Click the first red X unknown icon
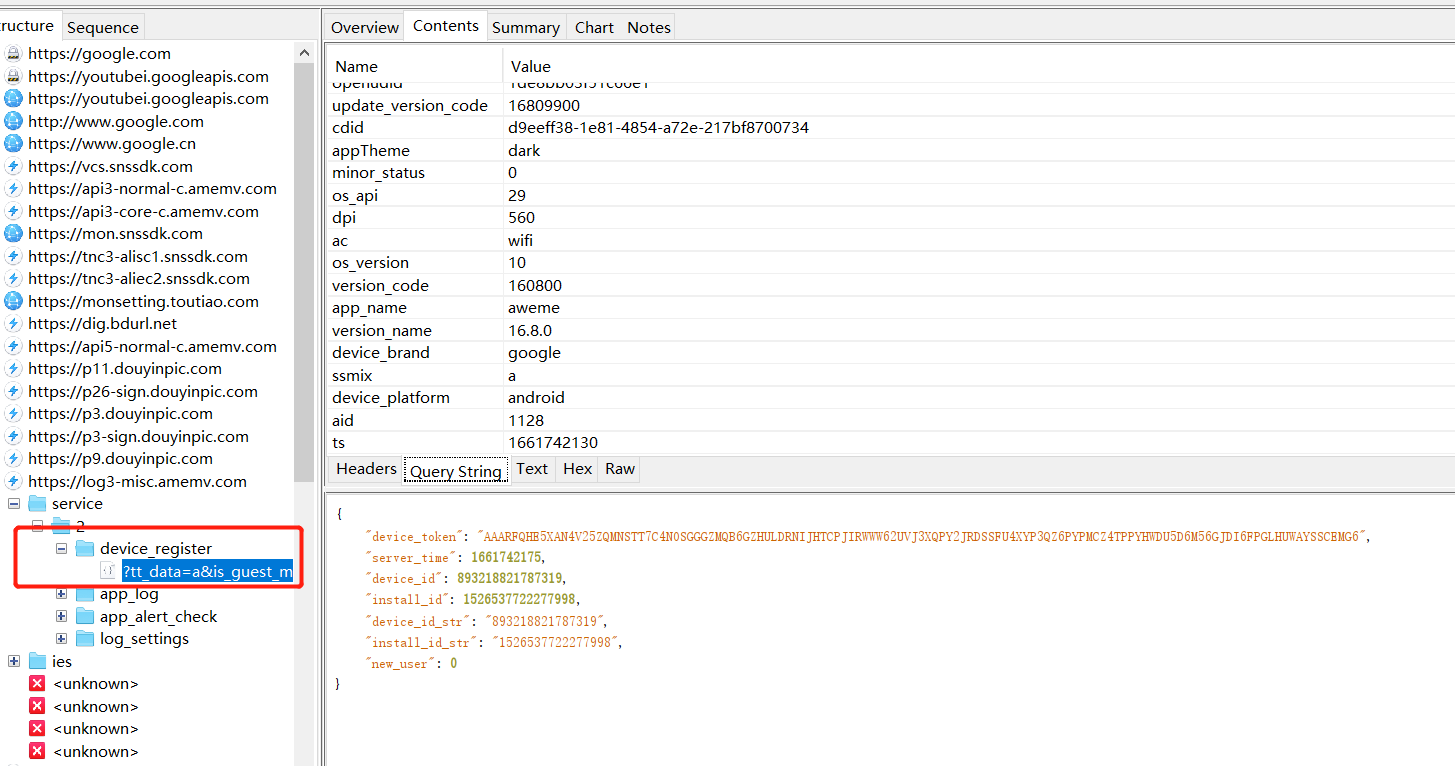Screen dimensions: 1455x766 tap(37, 684)
